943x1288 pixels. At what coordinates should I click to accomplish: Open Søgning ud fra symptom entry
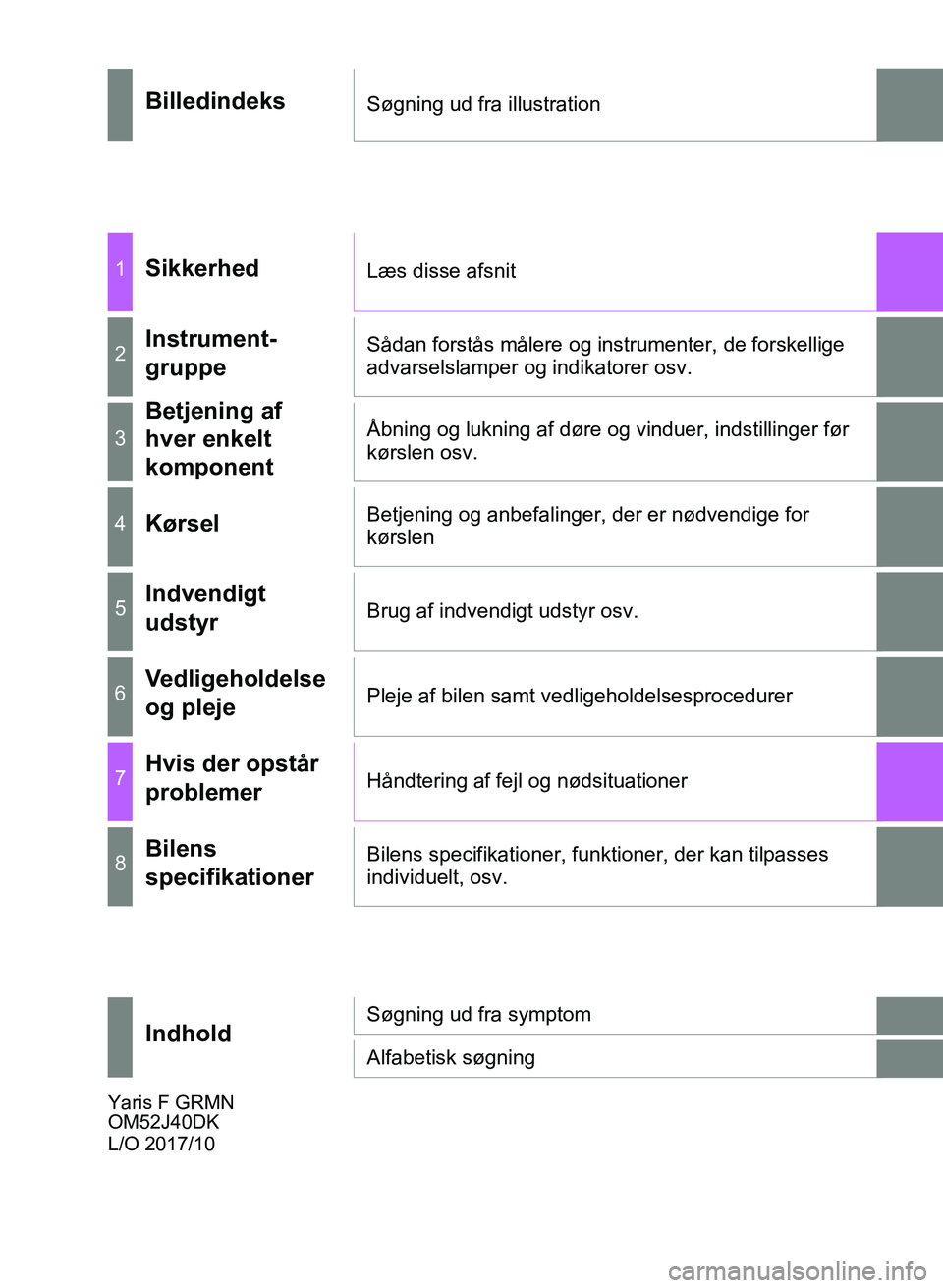click(x=478, y=1015)
